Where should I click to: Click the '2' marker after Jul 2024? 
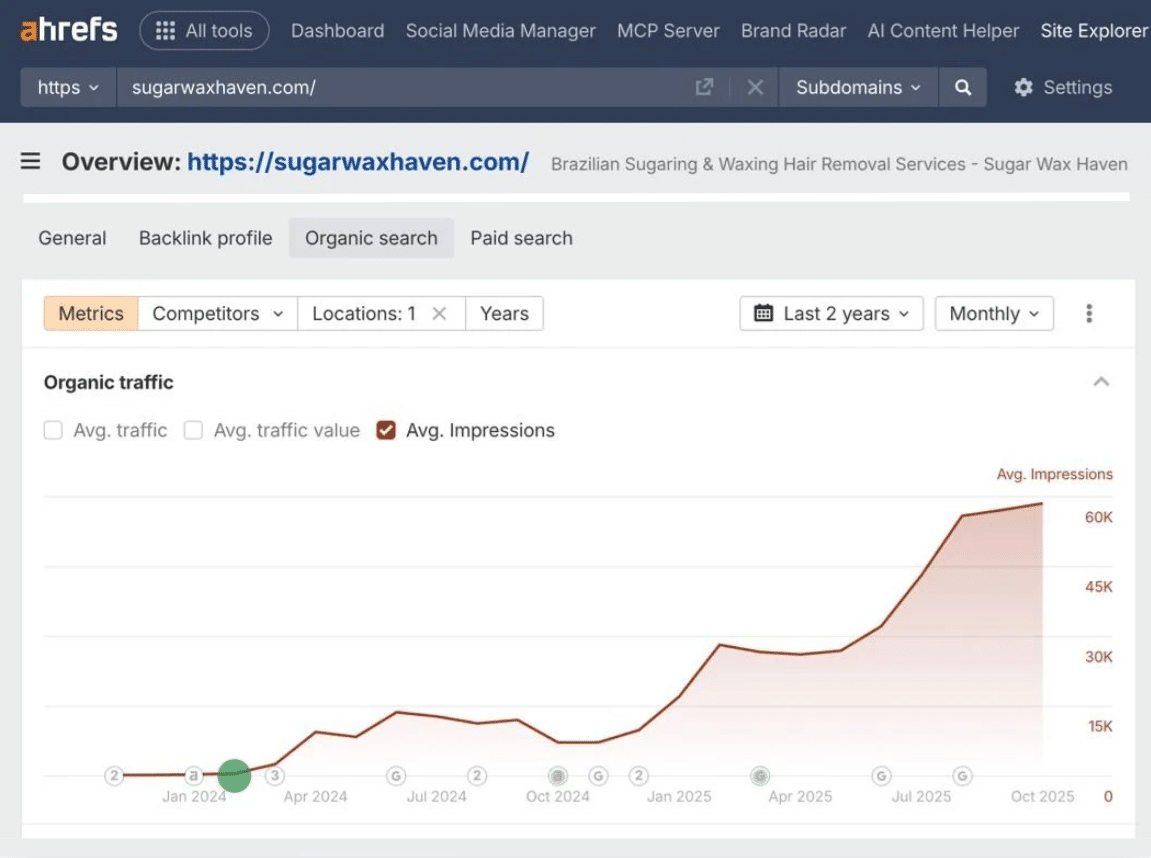(477, 776)
